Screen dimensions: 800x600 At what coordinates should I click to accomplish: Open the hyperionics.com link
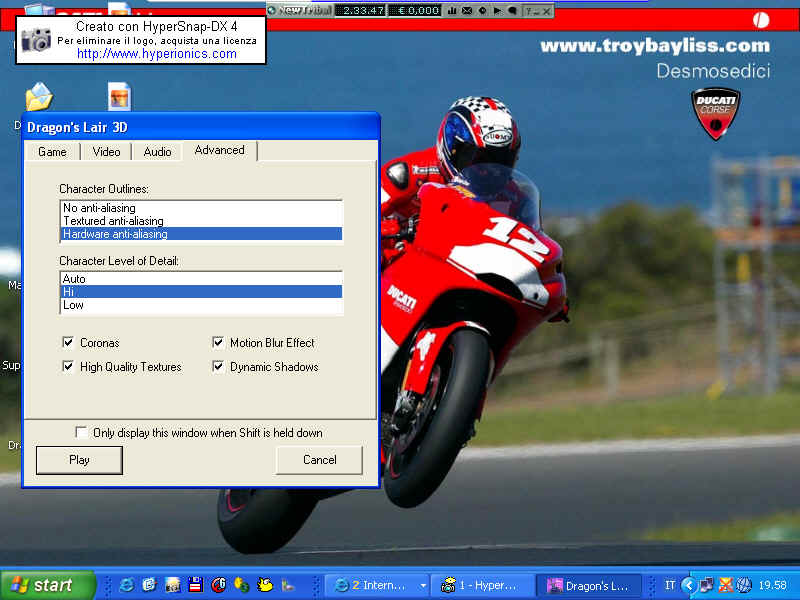pos(157,54)
